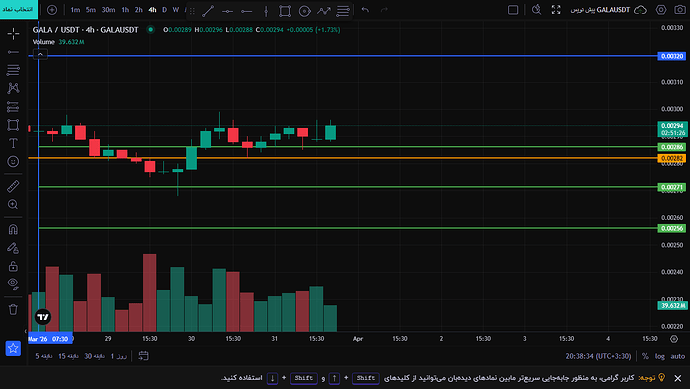Viewport: 690px width, 389px height.
Task: Open the chart layout selector square icon
Action: [513, 10]
